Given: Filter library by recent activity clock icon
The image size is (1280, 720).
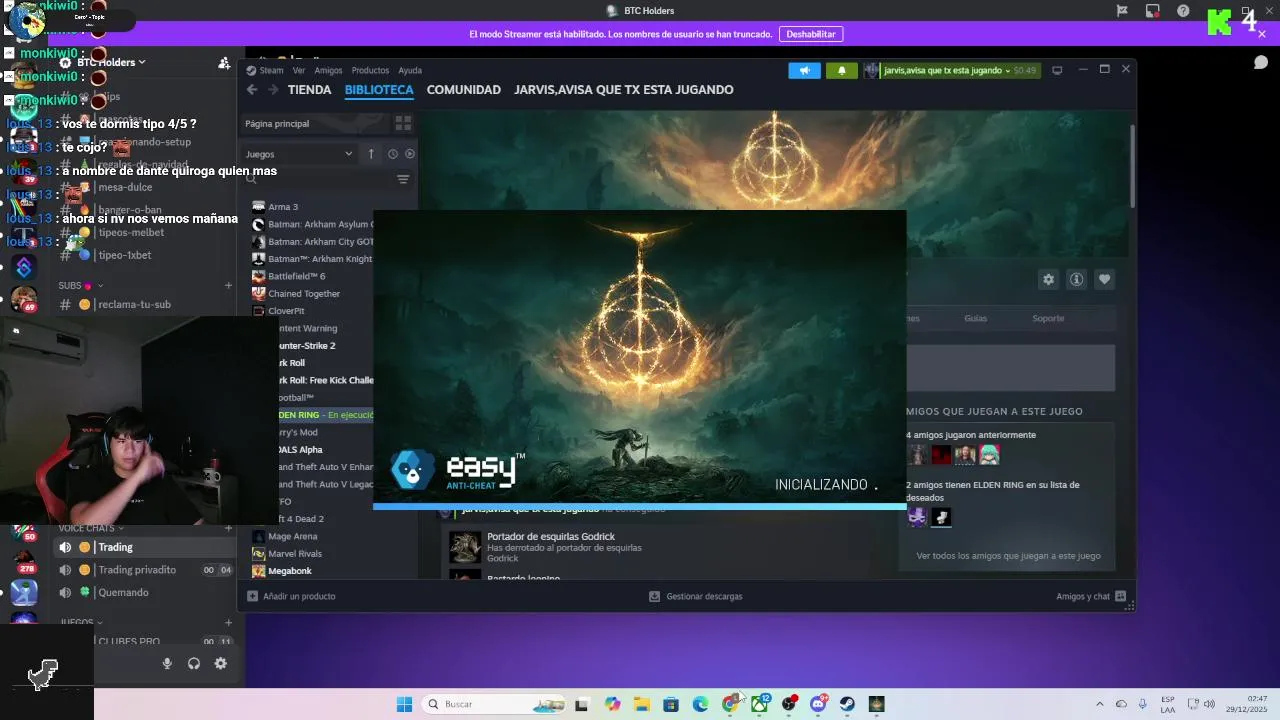Looking at the screenshot, I should (x=393, y=154).
